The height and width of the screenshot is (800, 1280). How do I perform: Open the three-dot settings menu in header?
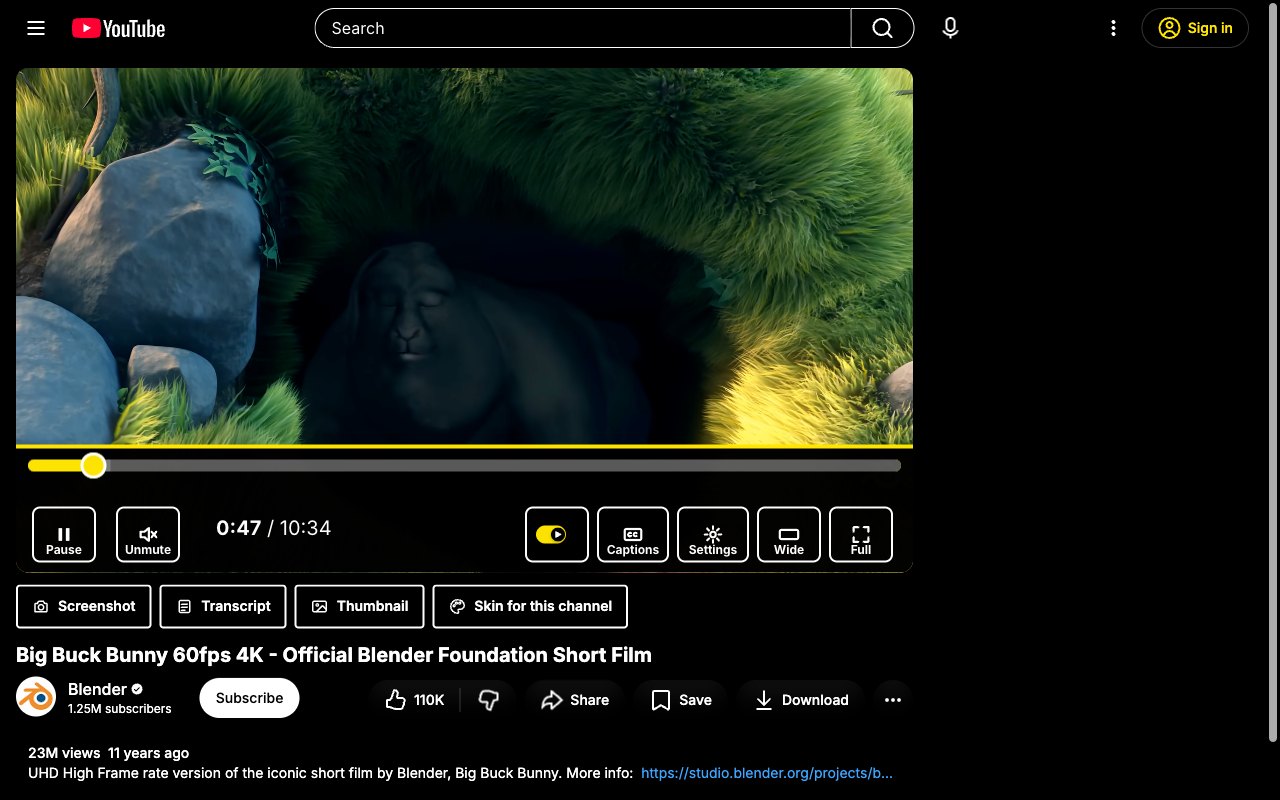click(x=1113, y=28)
